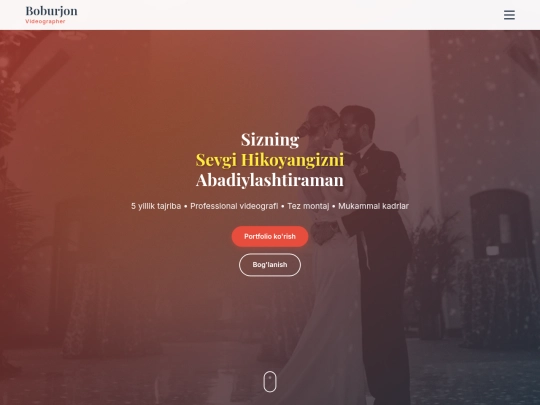Click the dark arched doorway in background
Image resolution: width=540 pixels, height=405 pixels.
pos(499,226)
